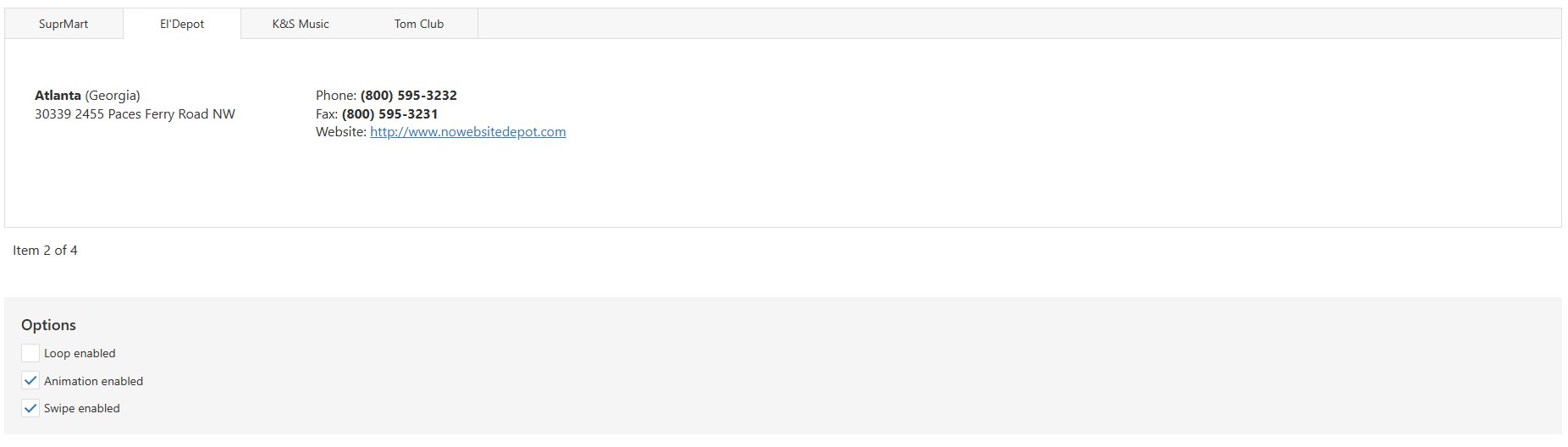Click the bold Atlanta city name
Viewport: 1568px width, 447px height.
(58, 96)
